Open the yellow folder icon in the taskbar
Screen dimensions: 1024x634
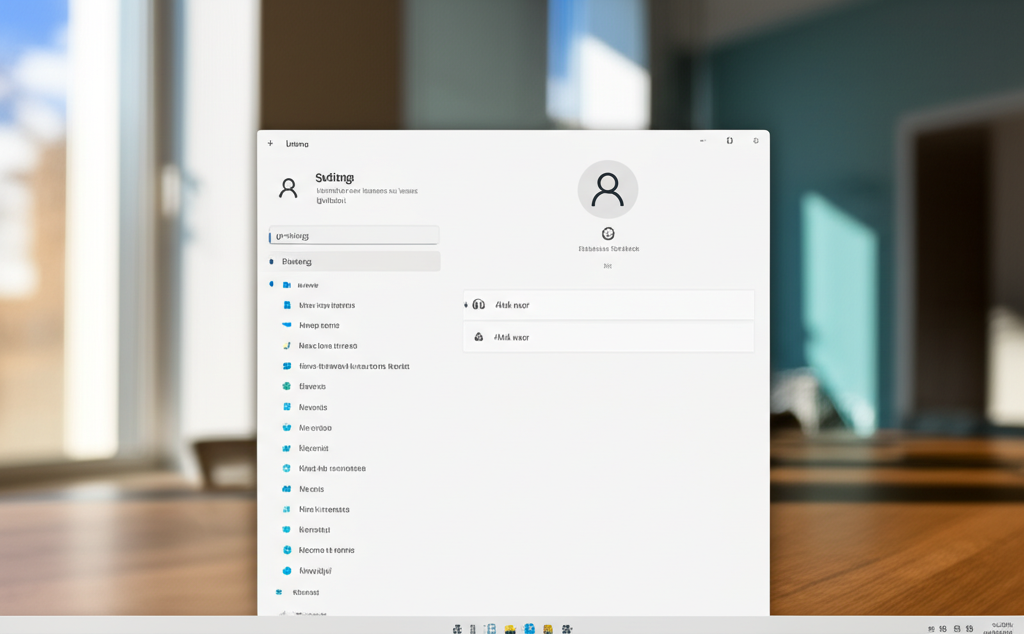(x=510, y=628)
